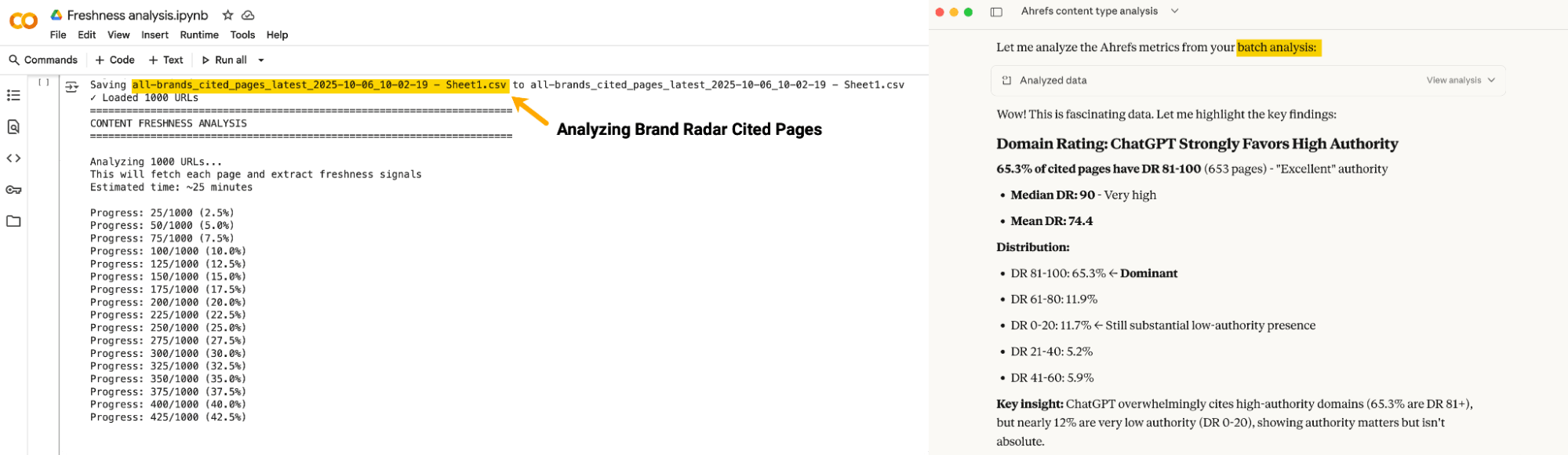
Task: Open the Runtime menu
Action: [x=199, y=35]
